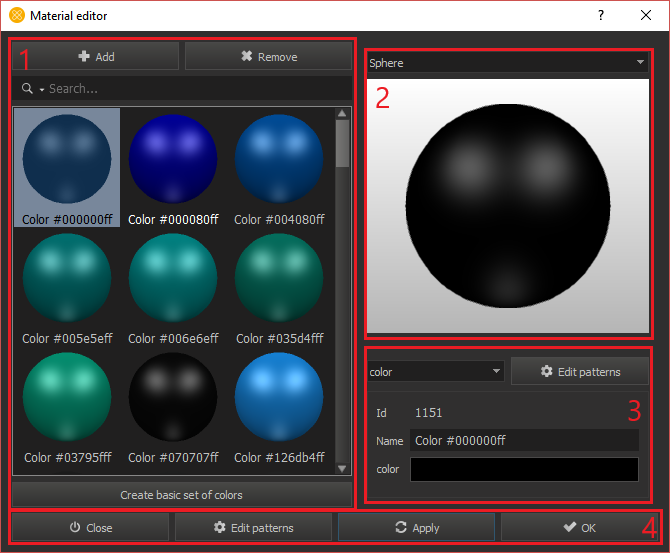The width and height of the screenshot is (670, 553).
Task: Click the material list scrollbar thumb
Action: click(342, 143)
